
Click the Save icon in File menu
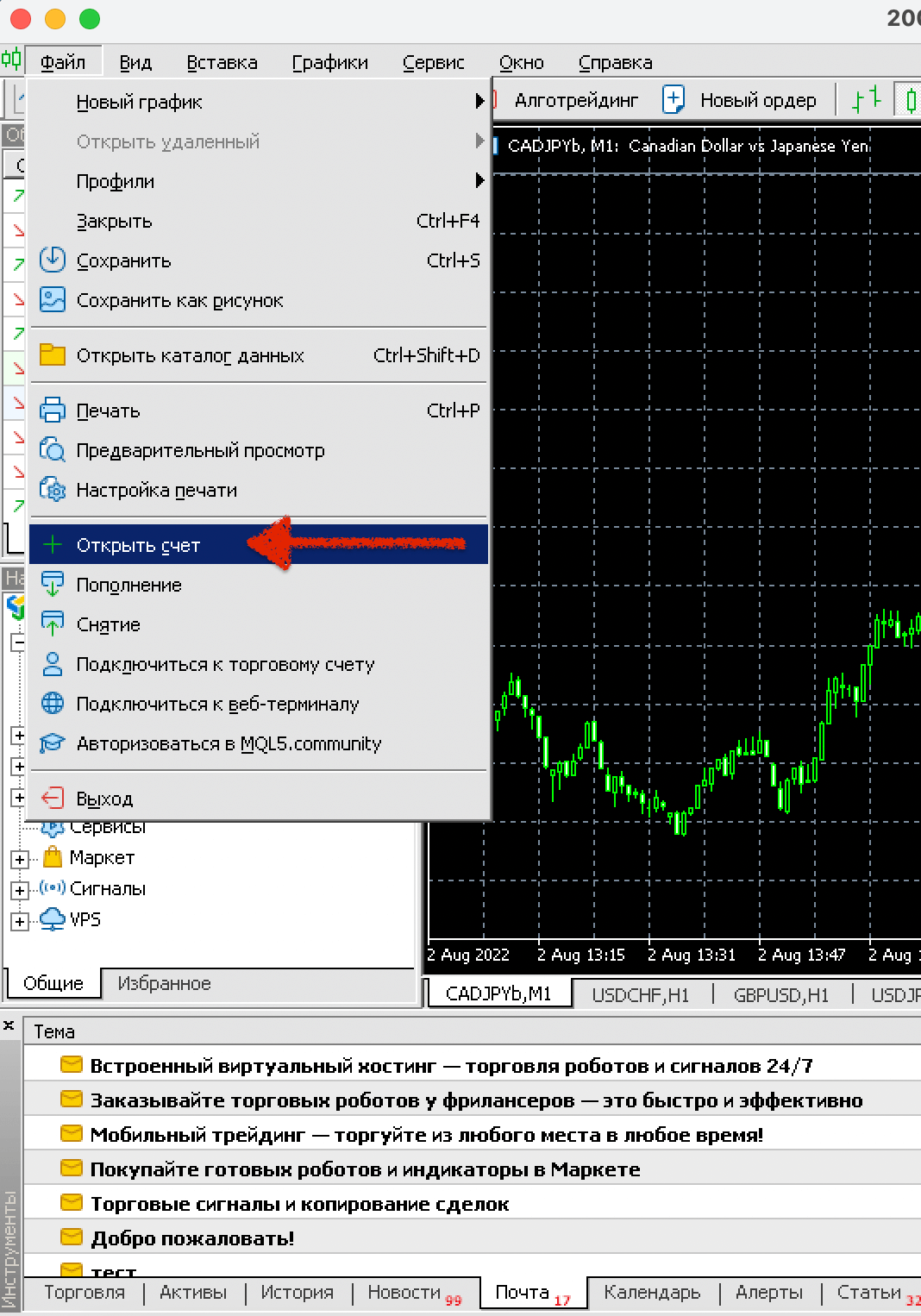(53, 260)
